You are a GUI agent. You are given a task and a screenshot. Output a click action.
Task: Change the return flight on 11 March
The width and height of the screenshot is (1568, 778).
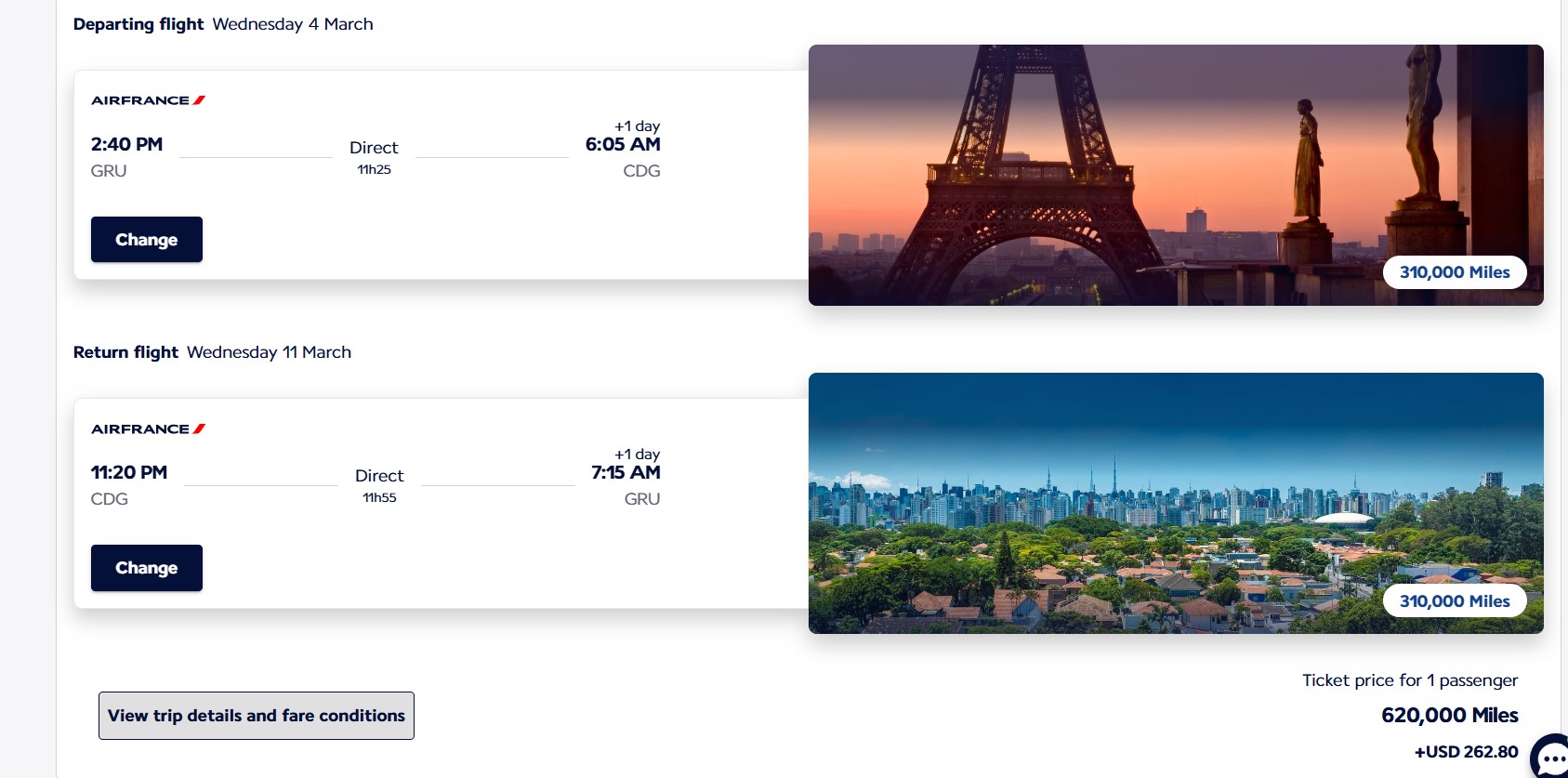coord(147,568)
